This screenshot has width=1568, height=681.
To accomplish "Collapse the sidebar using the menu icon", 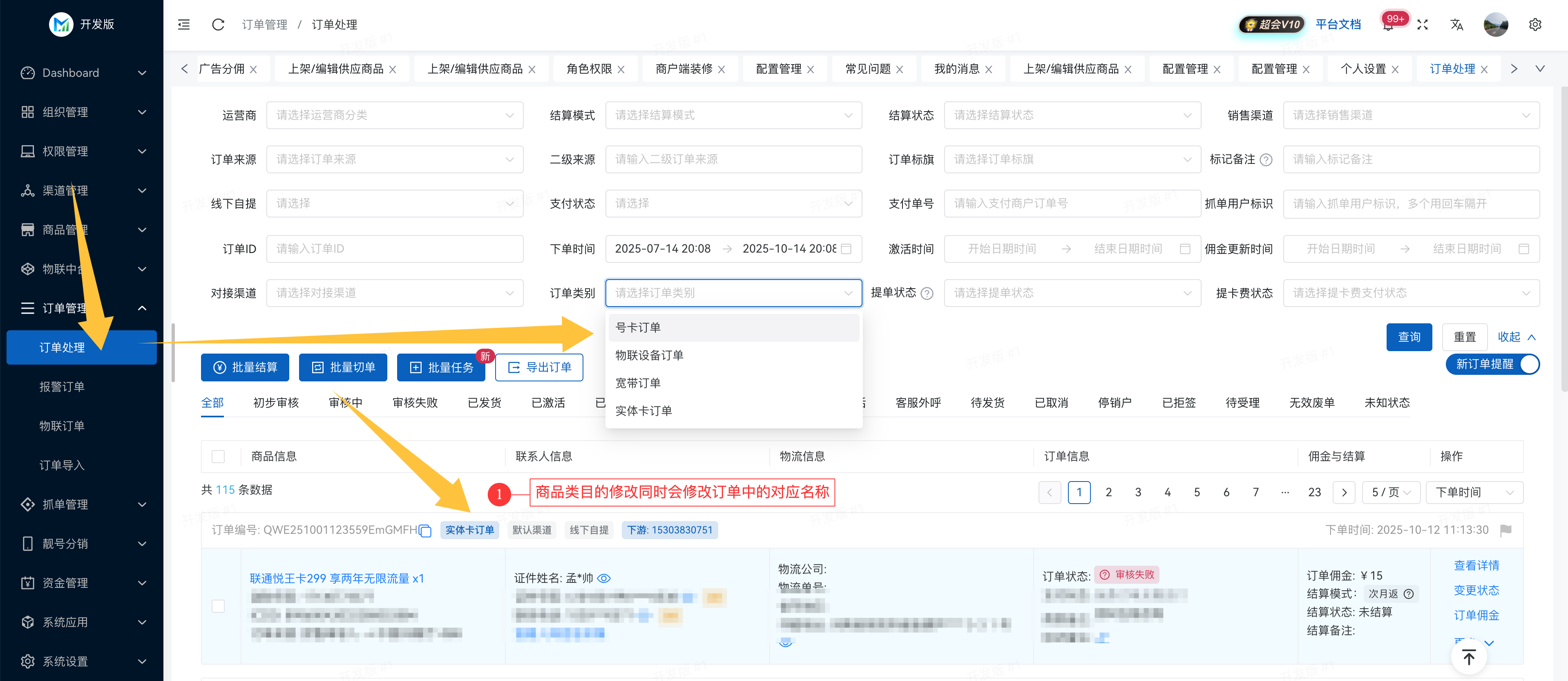I will (183, 25).
